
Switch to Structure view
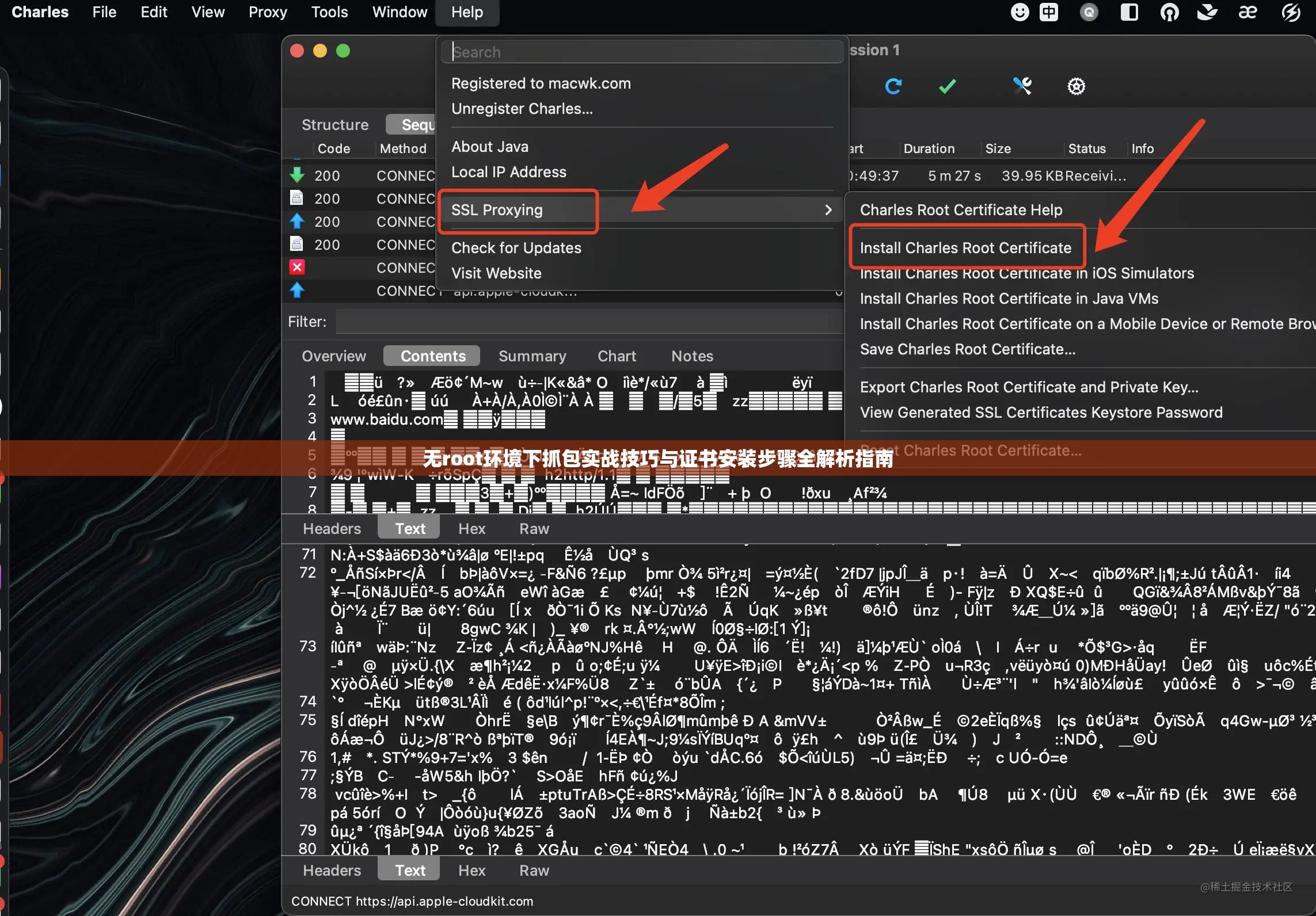[335, 124]
